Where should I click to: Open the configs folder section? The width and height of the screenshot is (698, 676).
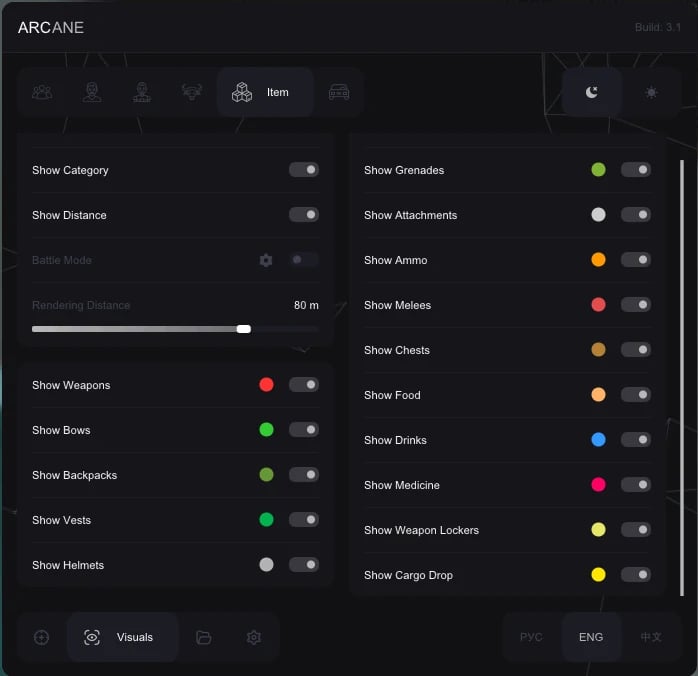[x=203, y=637]
